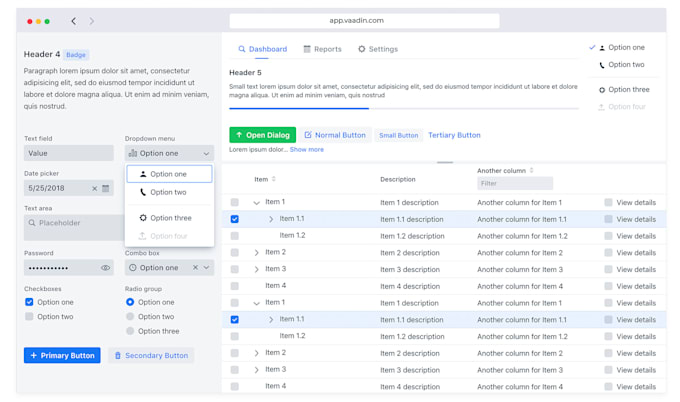Image resolution: width=680 pixels, height=402 pixels.
Task: Click the Tertiary Button
Action: click(454, 135)
